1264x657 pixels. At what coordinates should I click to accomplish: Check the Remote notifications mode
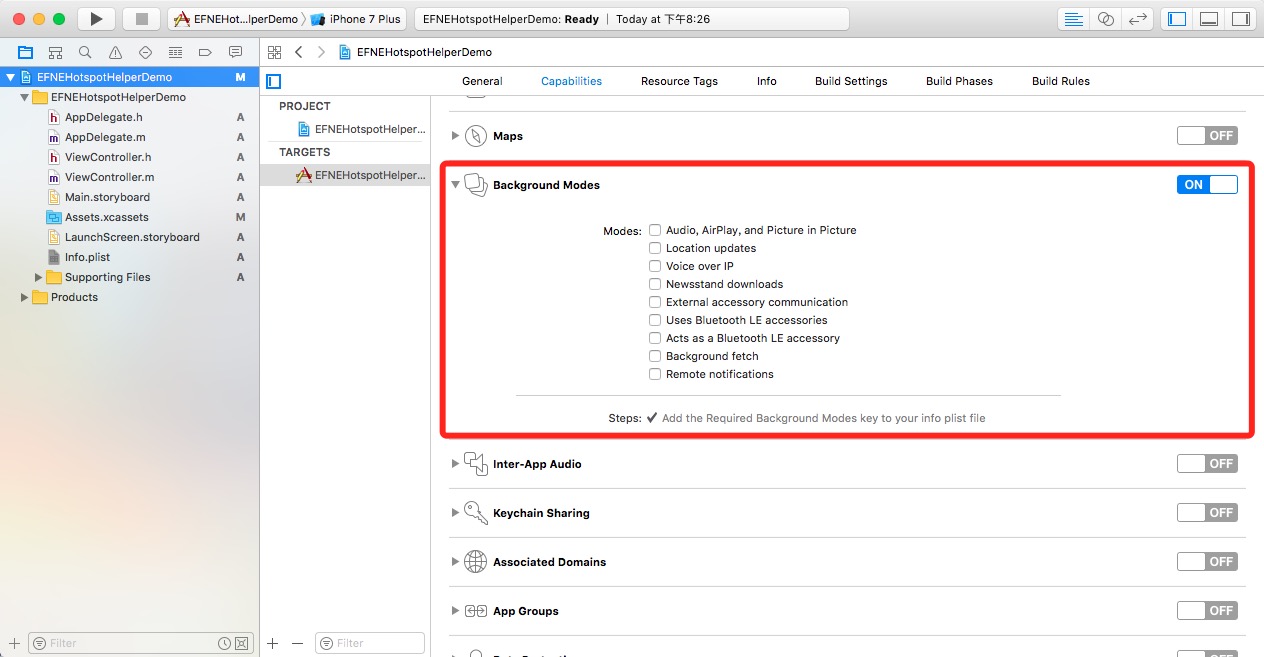coord(655,374)
